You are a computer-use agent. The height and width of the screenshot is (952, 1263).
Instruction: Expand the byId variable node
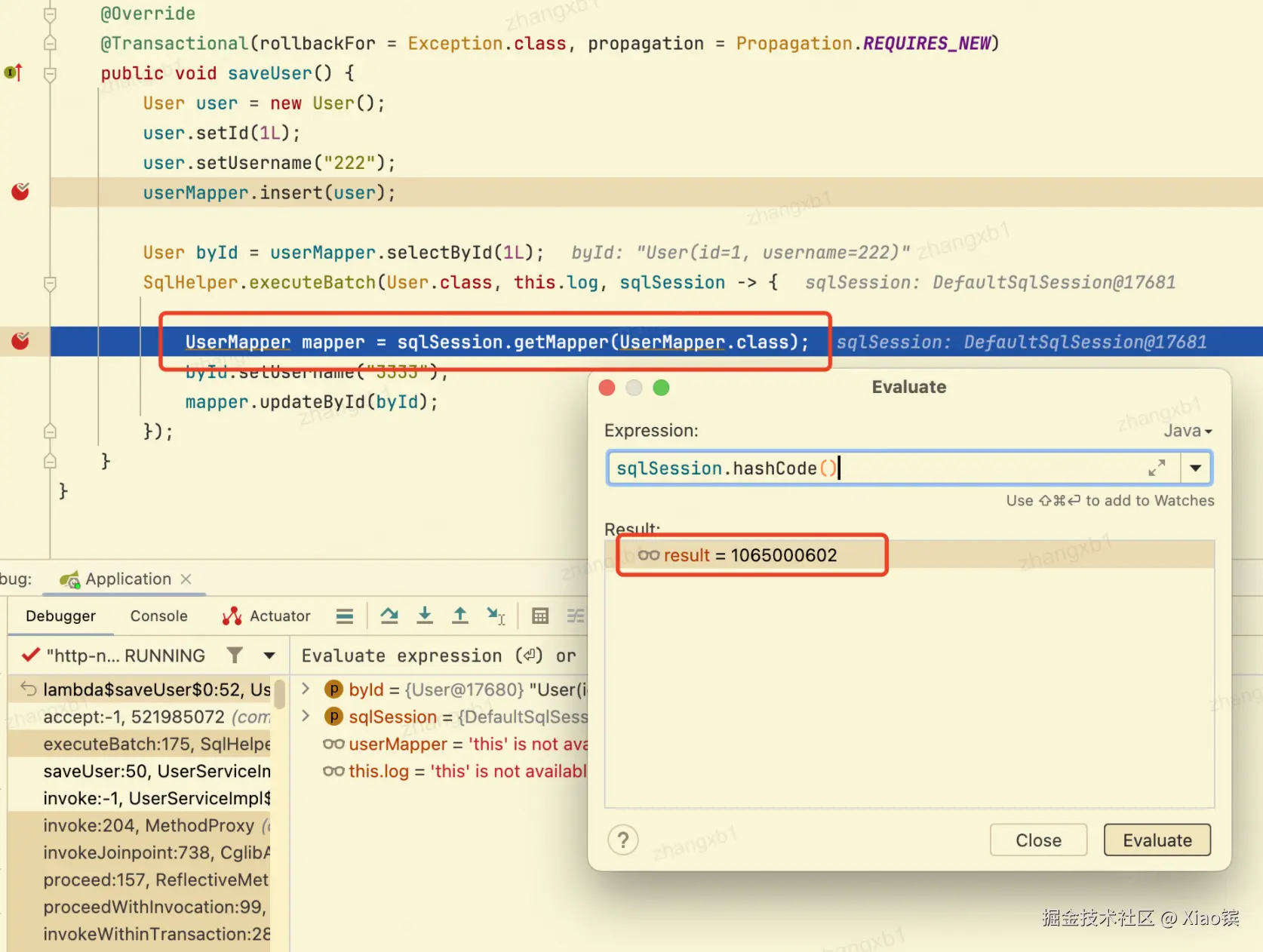coord(306,689)
